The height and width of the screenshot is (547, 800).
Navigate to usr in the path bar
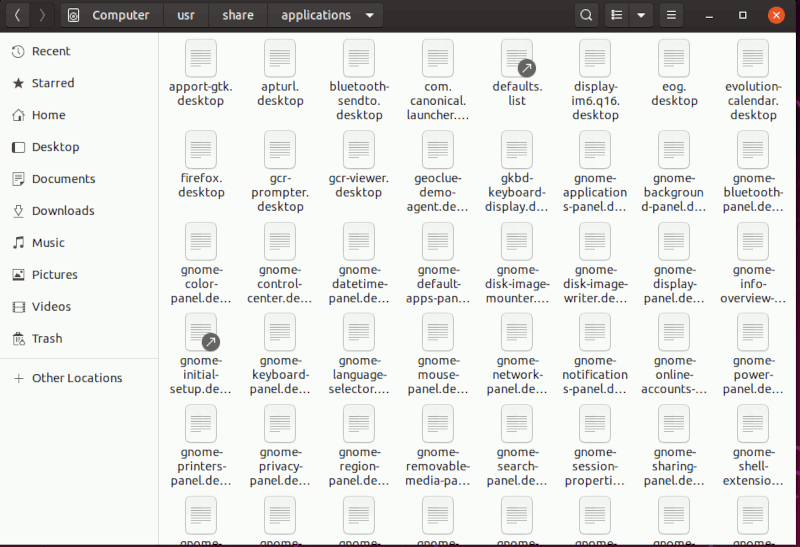tap(186, 15)
